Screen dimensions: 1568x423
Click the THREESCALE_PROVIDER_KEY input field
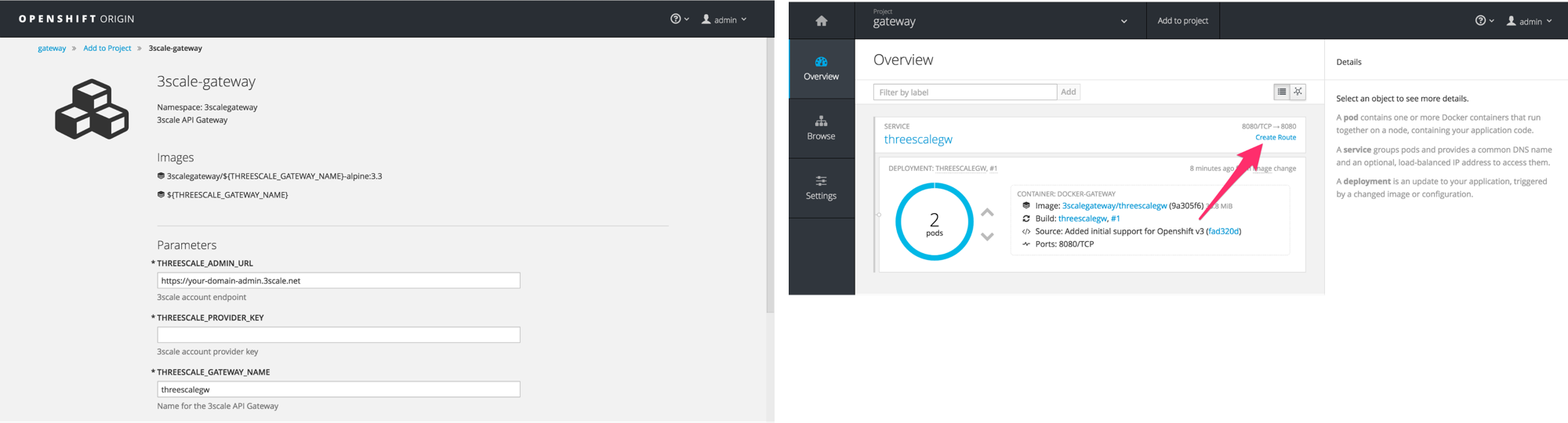pos(339,334)
